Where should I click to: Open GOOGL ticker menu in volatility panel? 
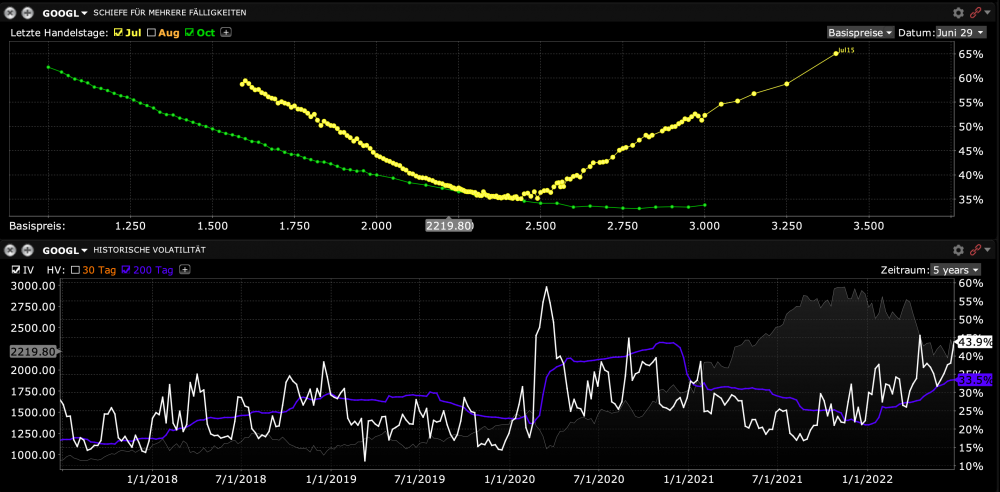pos(64,249)
